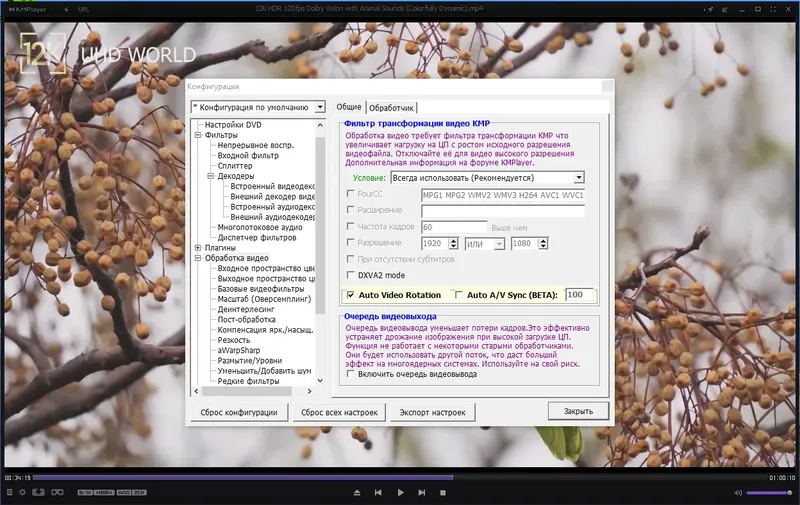Image resolution: width=800 pixels, height=505 pixels.
Task: Check Включить очередь видеовывода
Action: [351, 374]
